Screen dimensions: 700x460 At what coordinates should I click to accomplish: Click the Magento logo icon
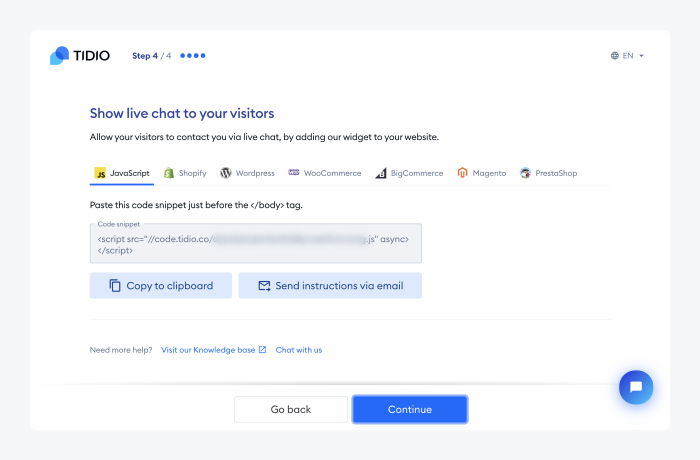[x=462, y=173]
